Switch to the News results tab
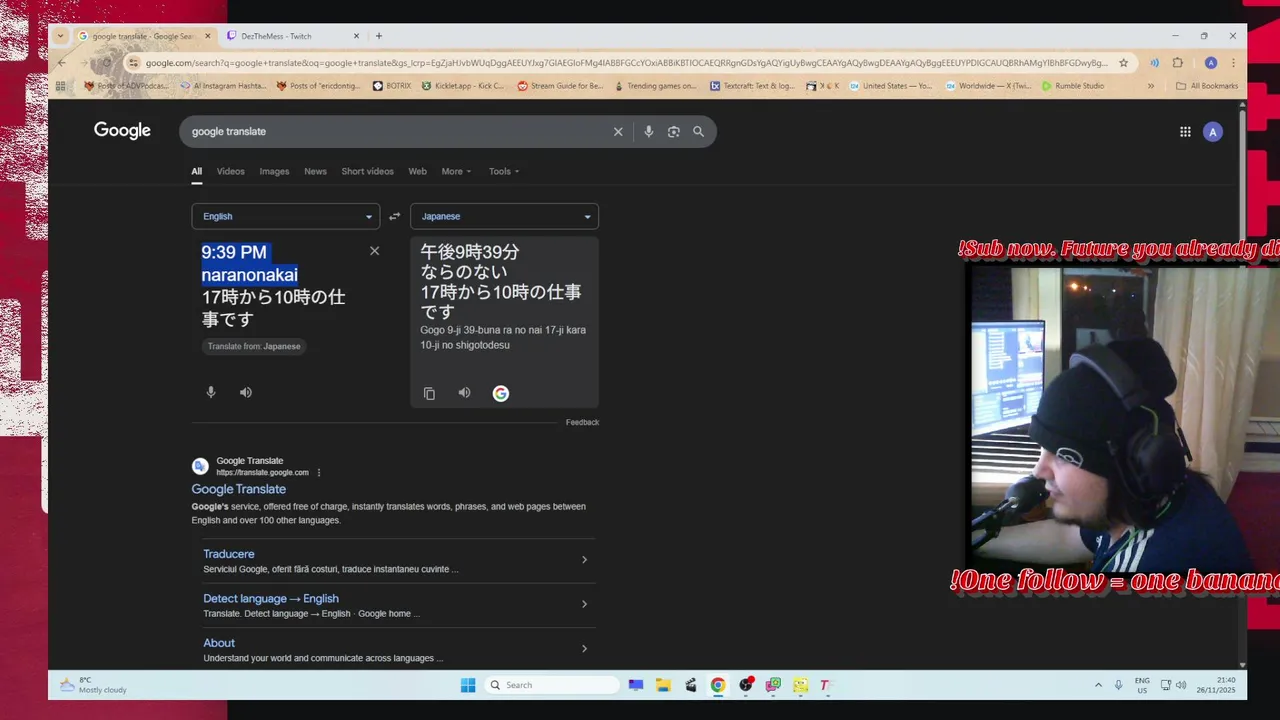 [315, 171]
